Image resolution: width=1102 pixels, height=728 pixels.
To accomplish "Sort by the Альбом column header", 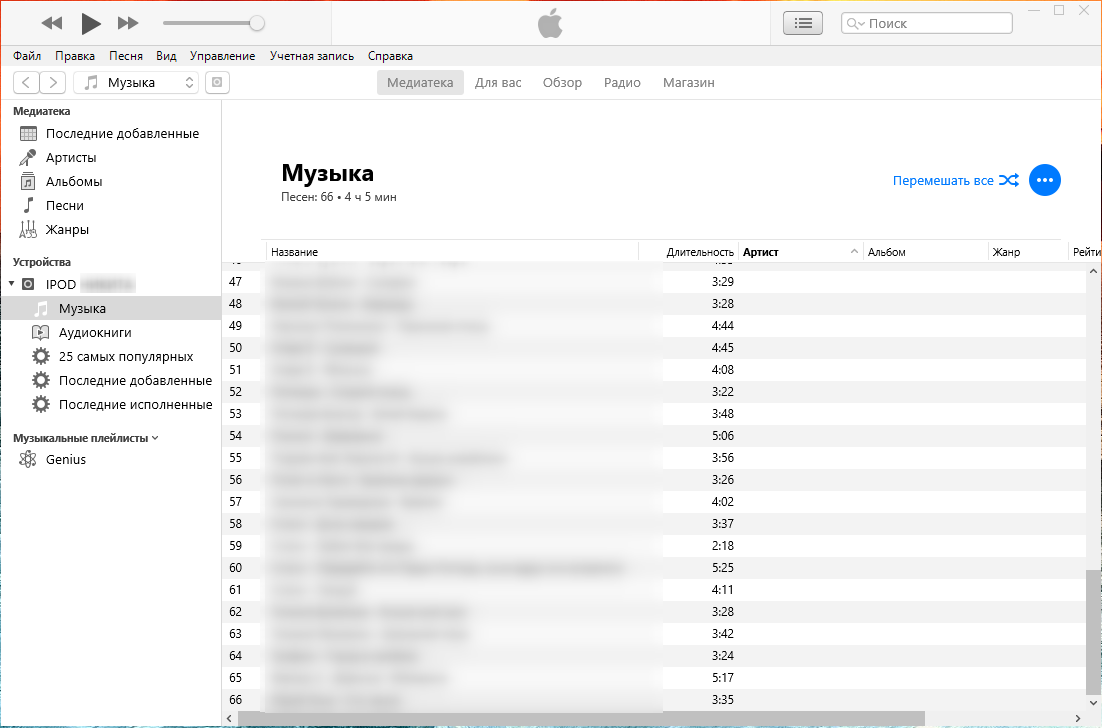I will (925, 252).
